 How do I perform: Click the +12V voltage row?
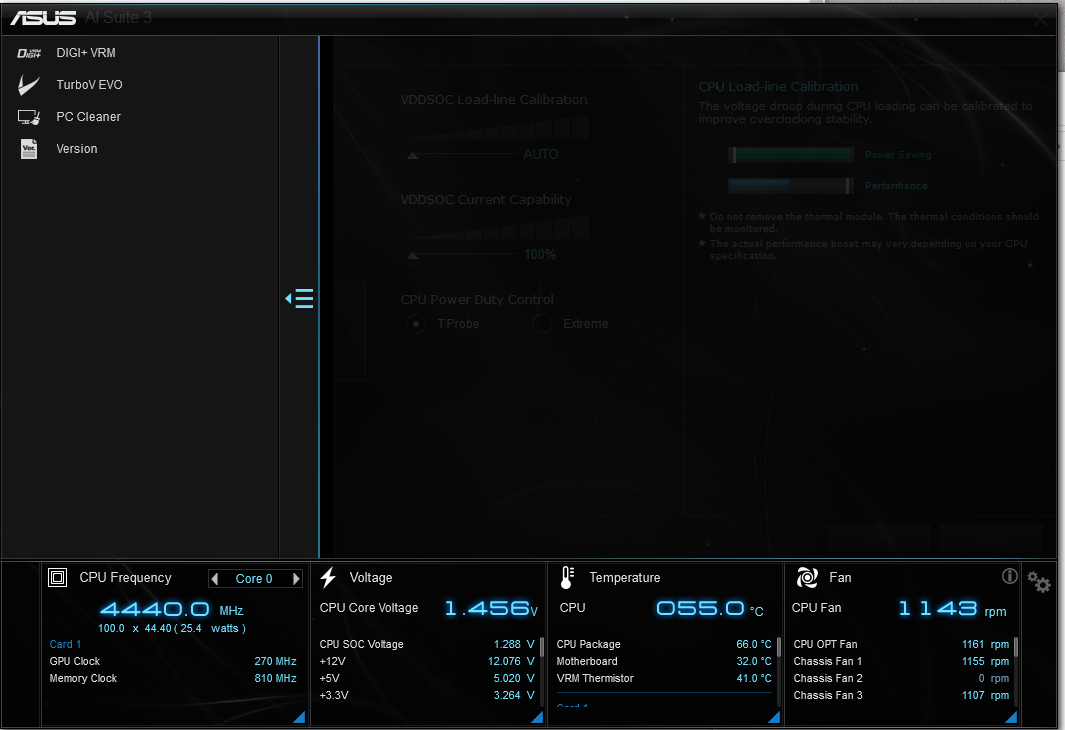tap(427, 661)
